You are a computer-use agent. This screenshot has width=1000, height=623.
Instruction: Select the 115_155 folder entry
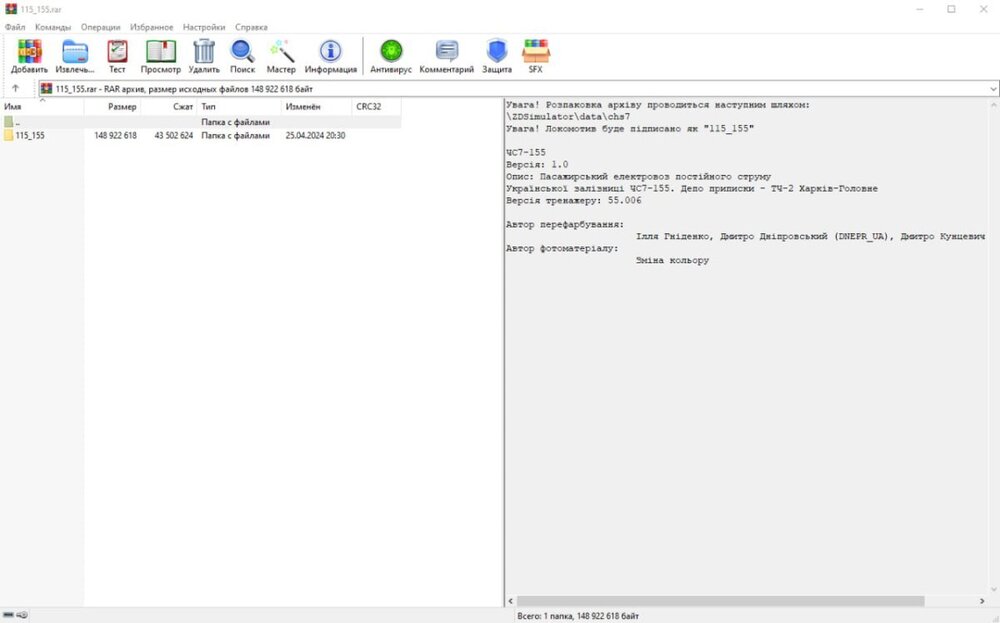(x=30, y=135)
